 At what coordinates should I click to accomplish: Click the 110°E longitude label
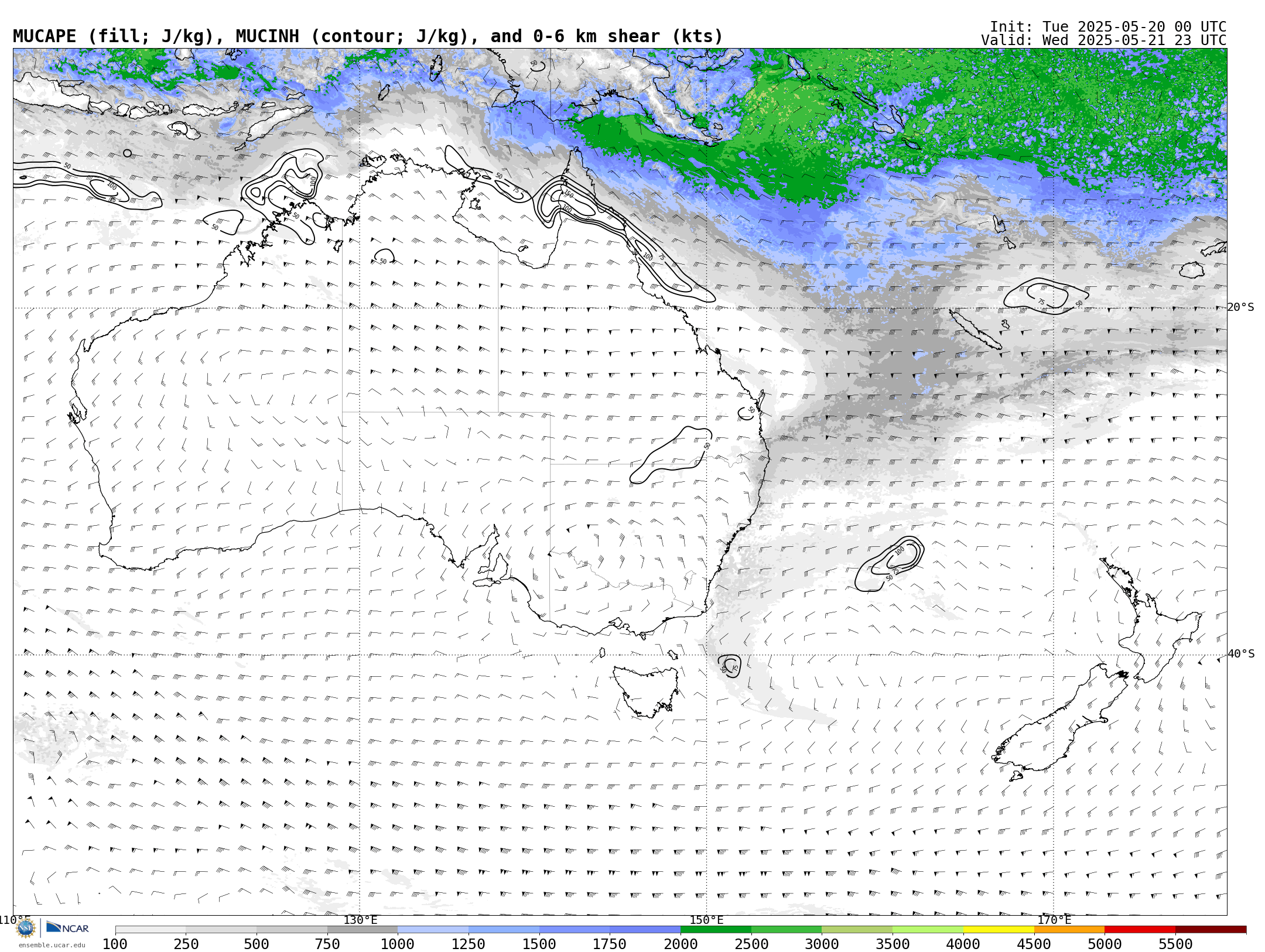pyautogui.click(x=15, y=920)
